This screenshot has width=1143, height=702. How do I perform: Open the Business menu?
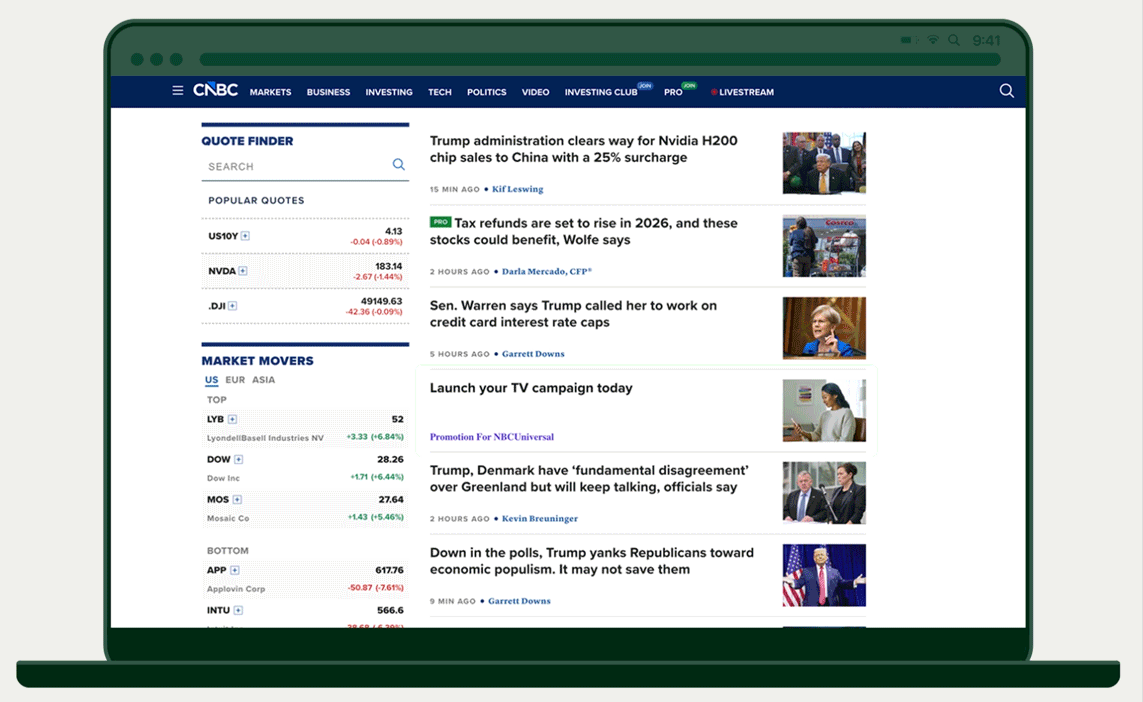coord(328,93)
